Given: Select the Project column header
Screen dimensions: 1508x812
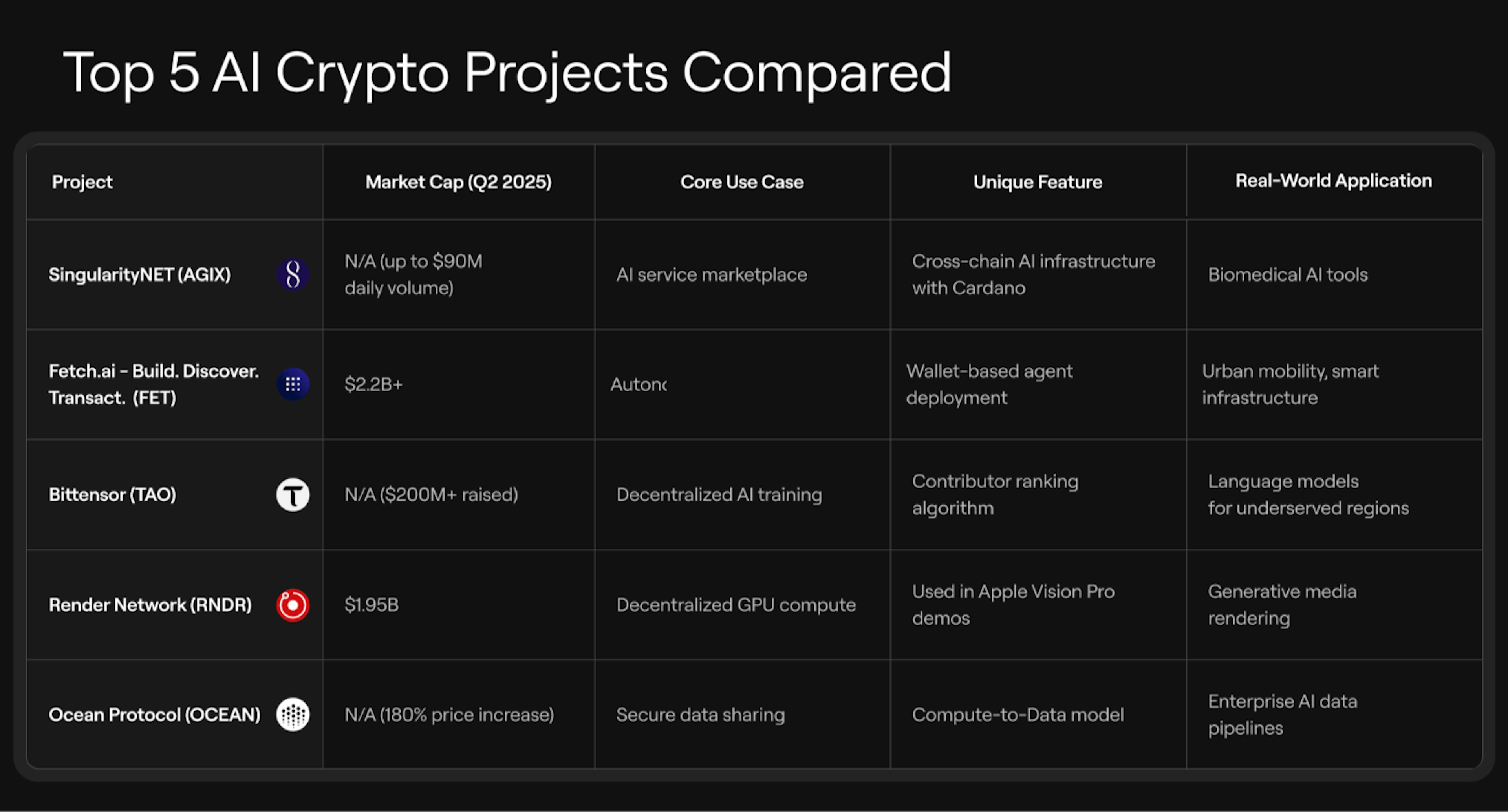Looking at the screenshot, I should coord(82,182).
